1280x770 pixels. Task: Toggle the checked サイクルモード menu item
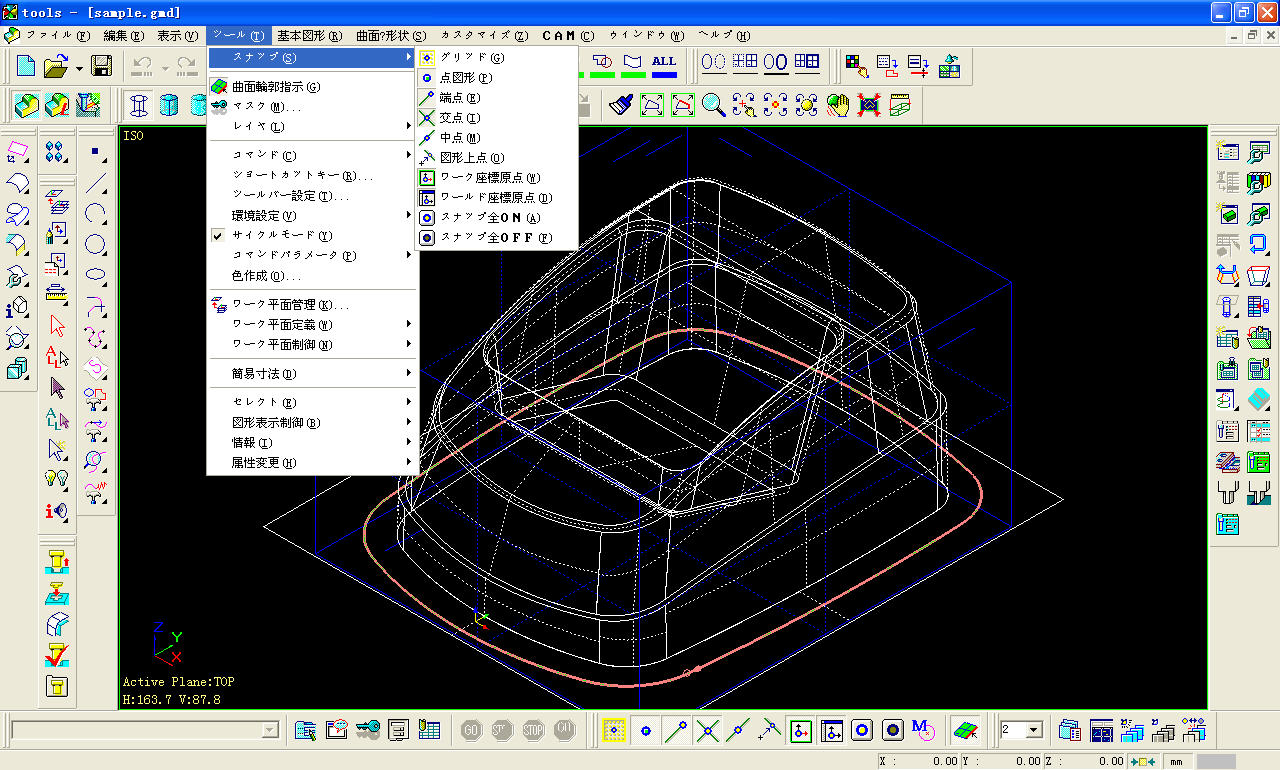313,235
